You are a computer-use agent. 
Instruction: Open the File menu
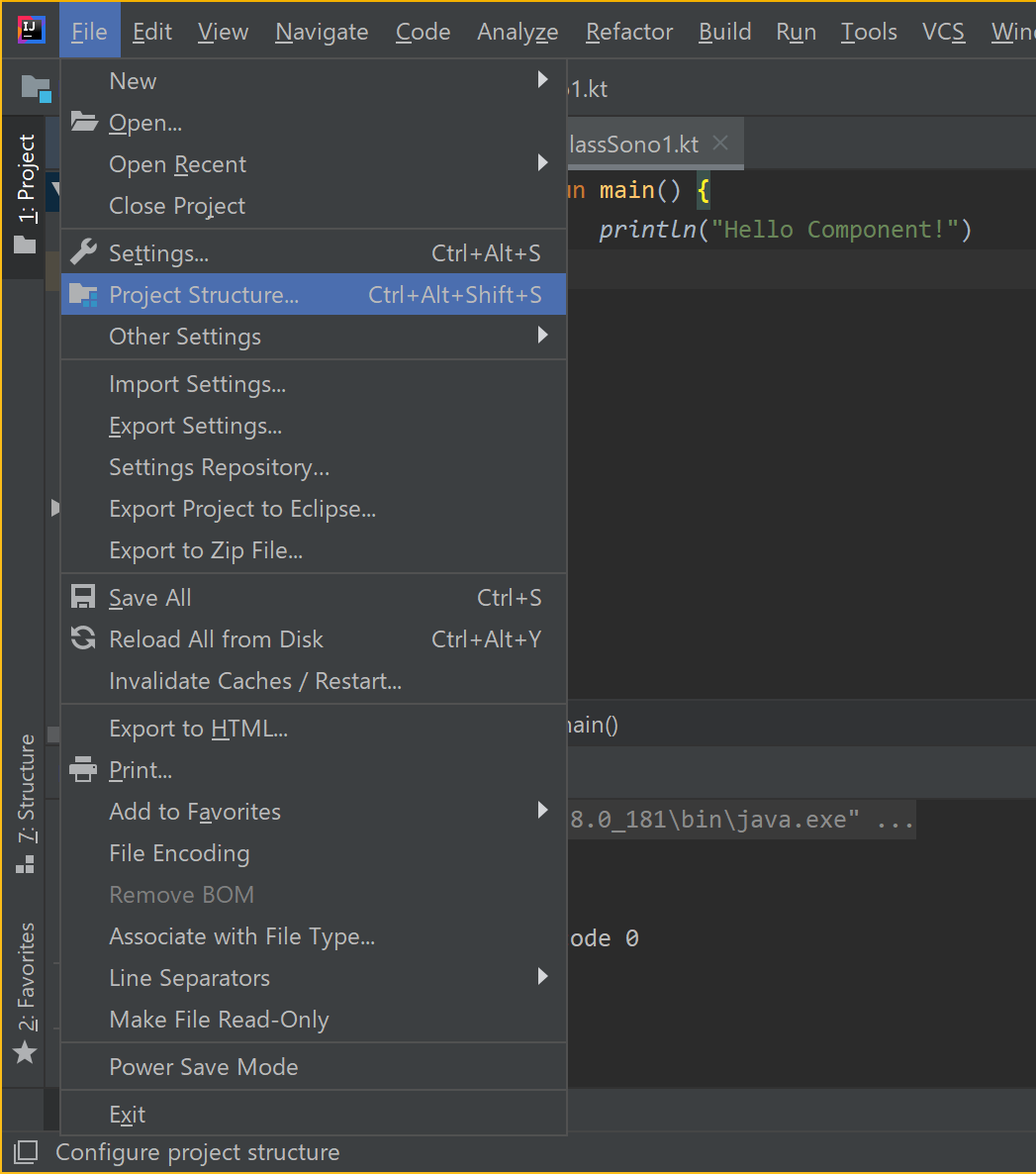[89, 32]
